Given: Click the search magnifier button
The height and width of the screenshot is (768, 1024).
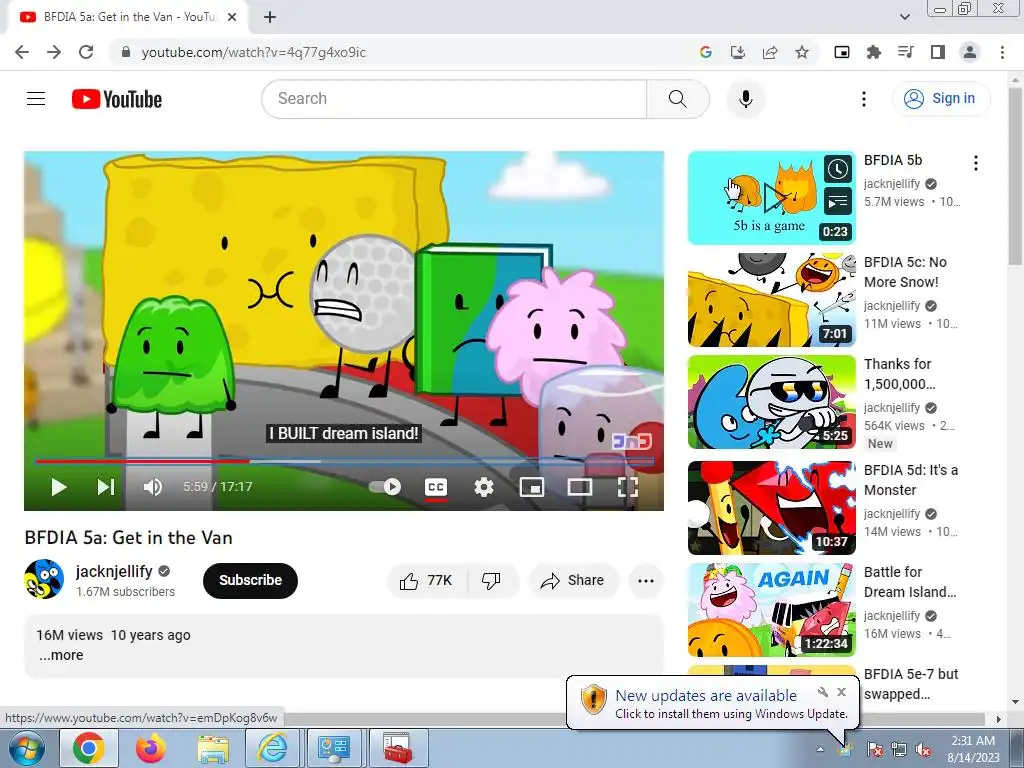Looking at the screenshot, I should point(678,99).
